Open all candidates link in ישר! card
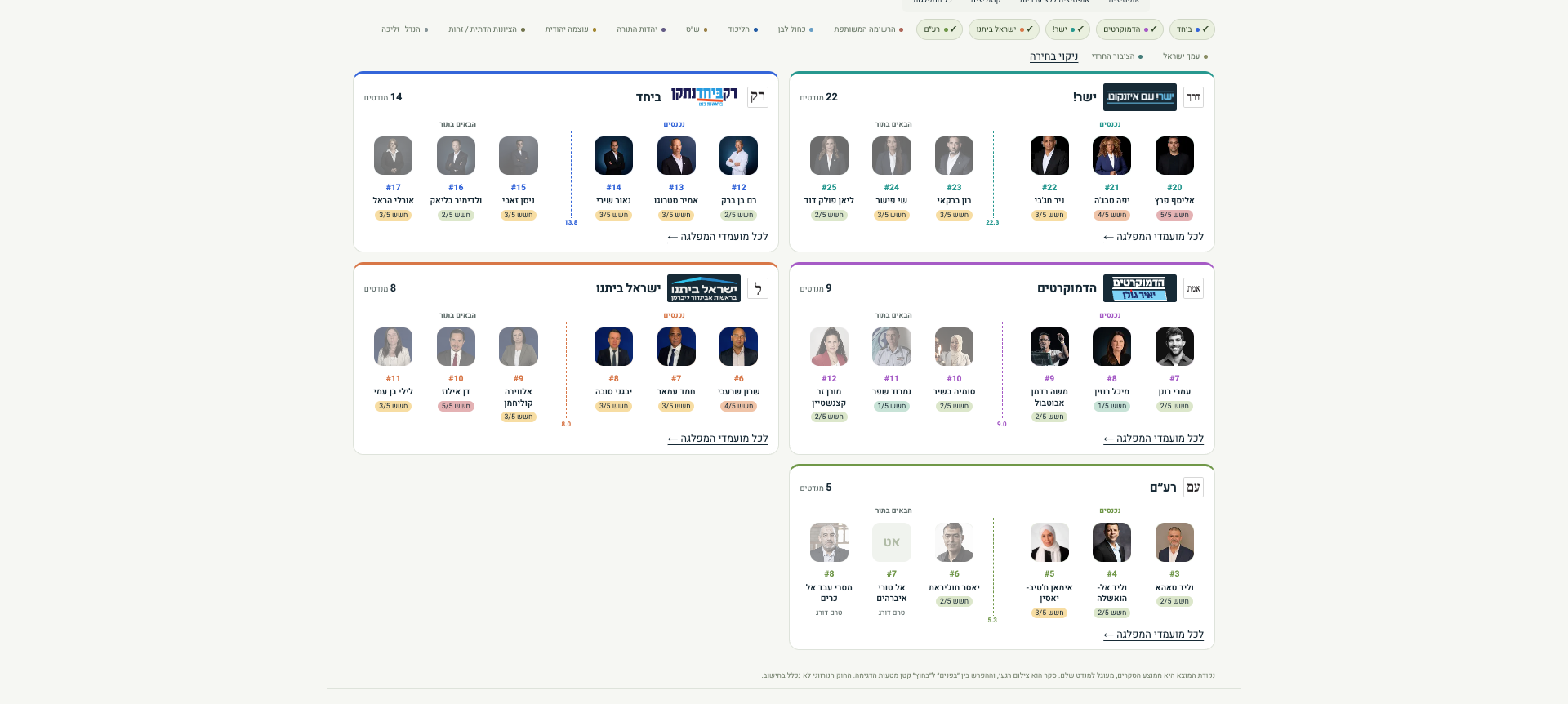The image size is (1568, 704). click(1153, 237)
